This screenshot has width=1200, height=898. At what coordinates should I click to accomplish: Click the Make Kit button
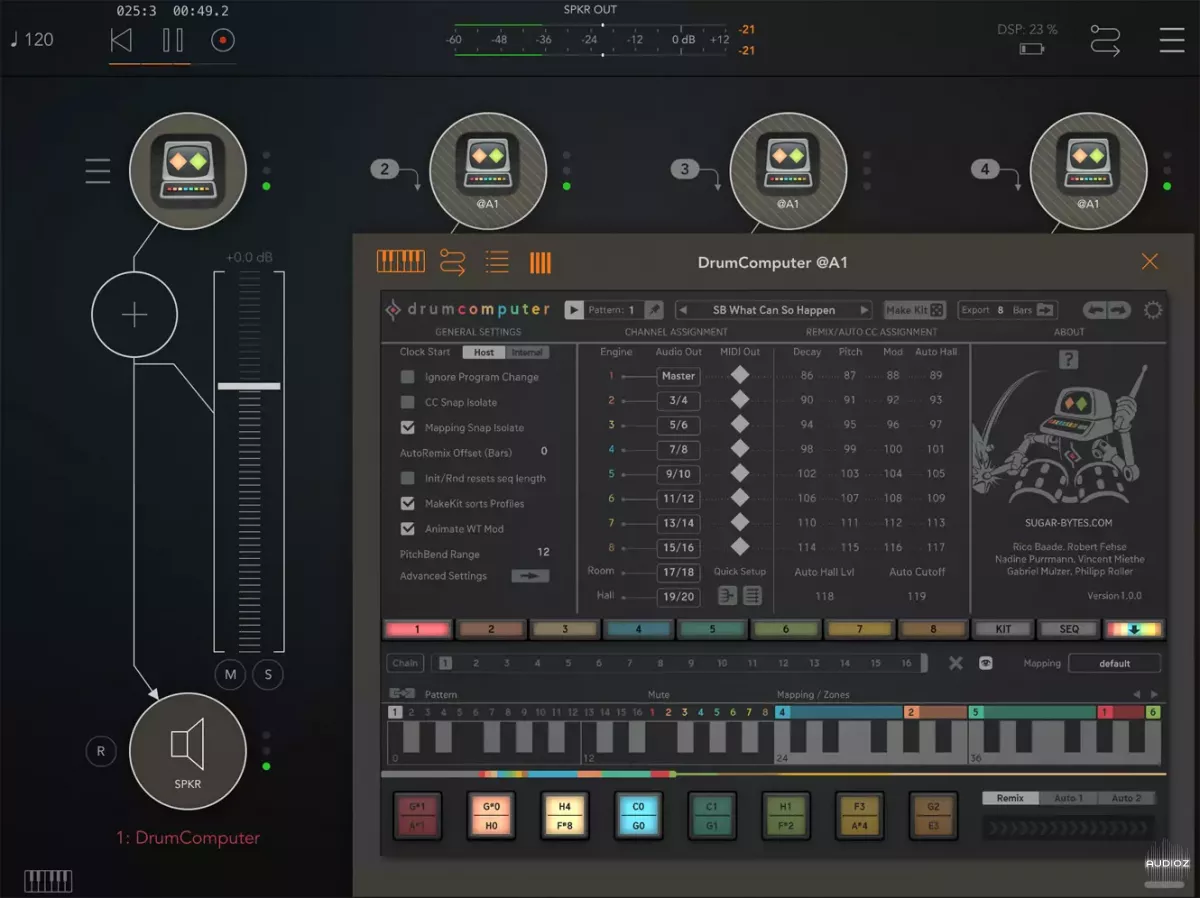[x=914, y=310]
